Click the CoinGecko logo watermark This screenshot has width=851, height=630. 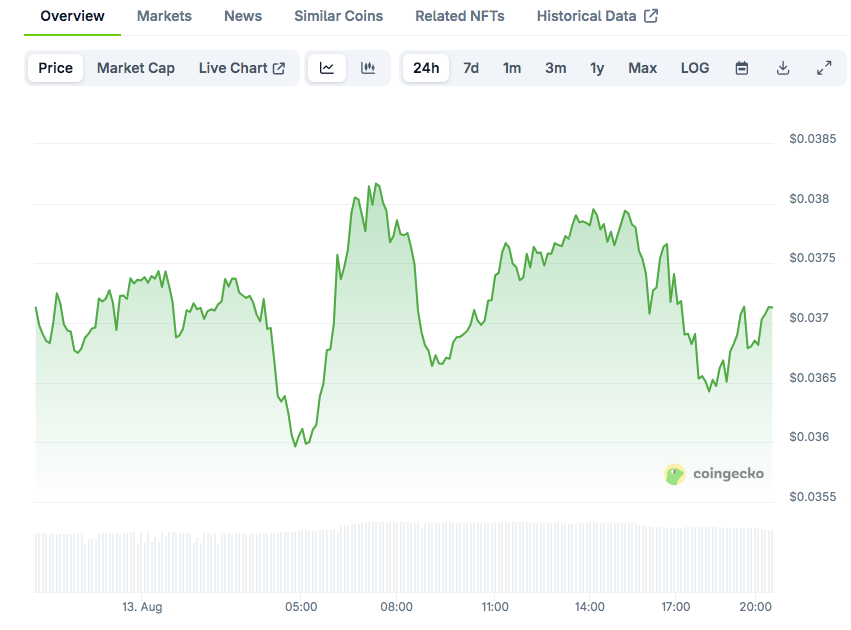coord(714,474)
